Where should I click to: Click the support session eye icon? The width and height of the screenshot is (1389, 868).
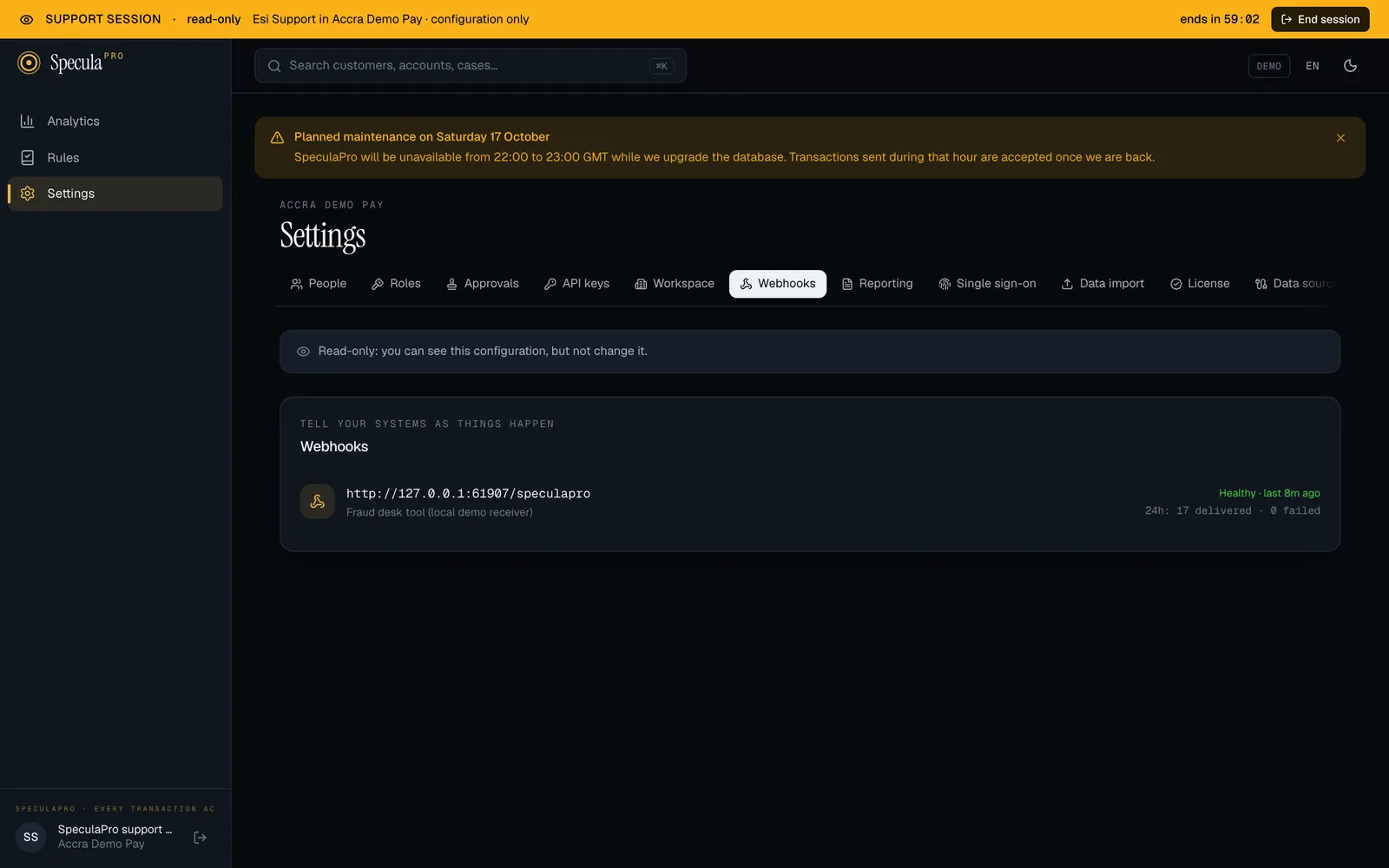tap(26, 19)
